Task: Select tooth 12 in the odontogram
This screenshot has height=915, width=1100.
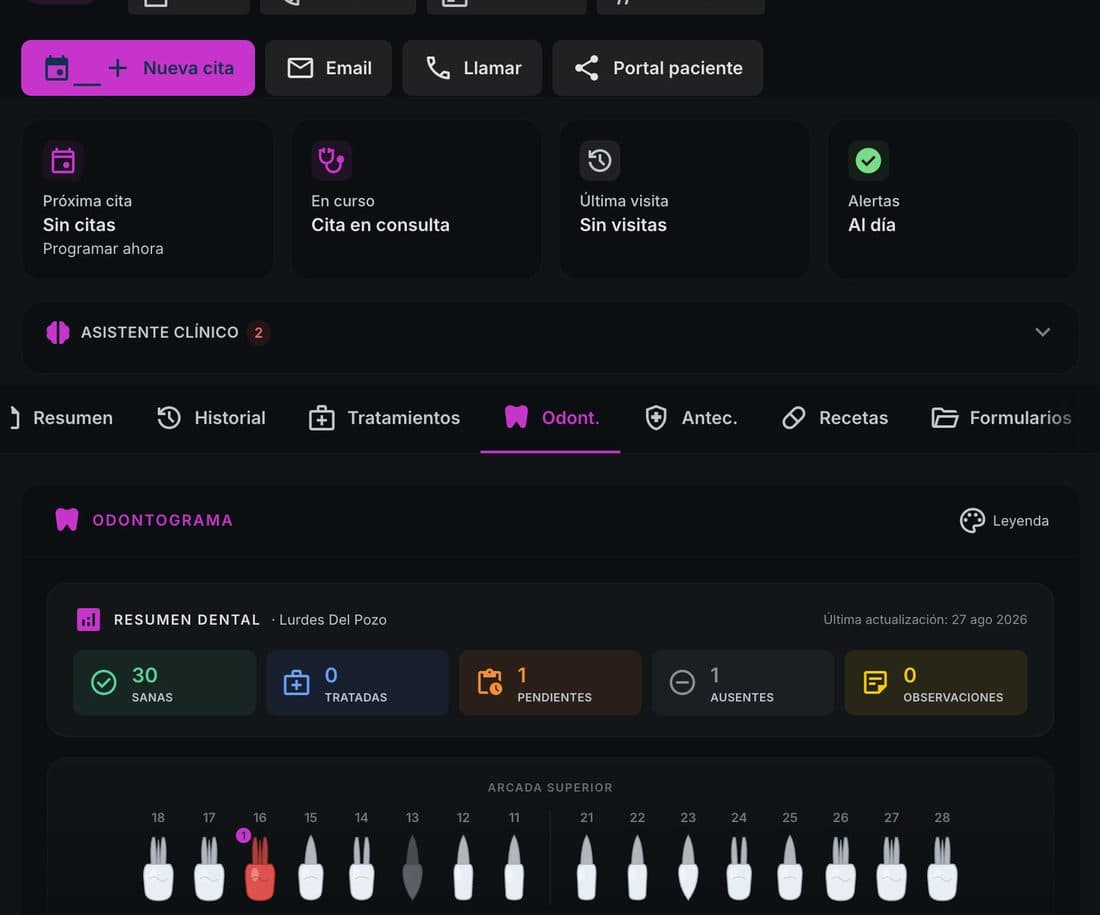Action: (x=463, y=868)
